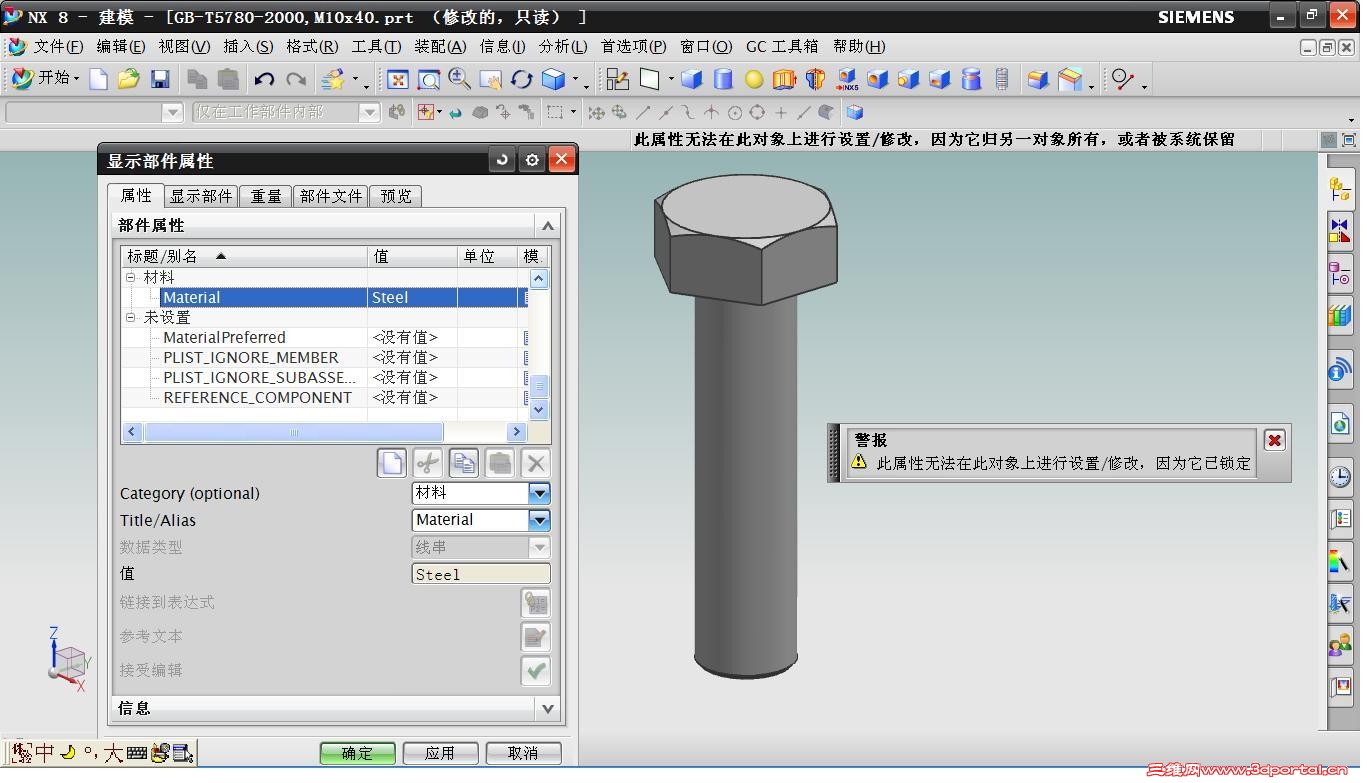Click the Cylinder feature tool
Viewport: 1367px width, 783px height.
[723, 80]
